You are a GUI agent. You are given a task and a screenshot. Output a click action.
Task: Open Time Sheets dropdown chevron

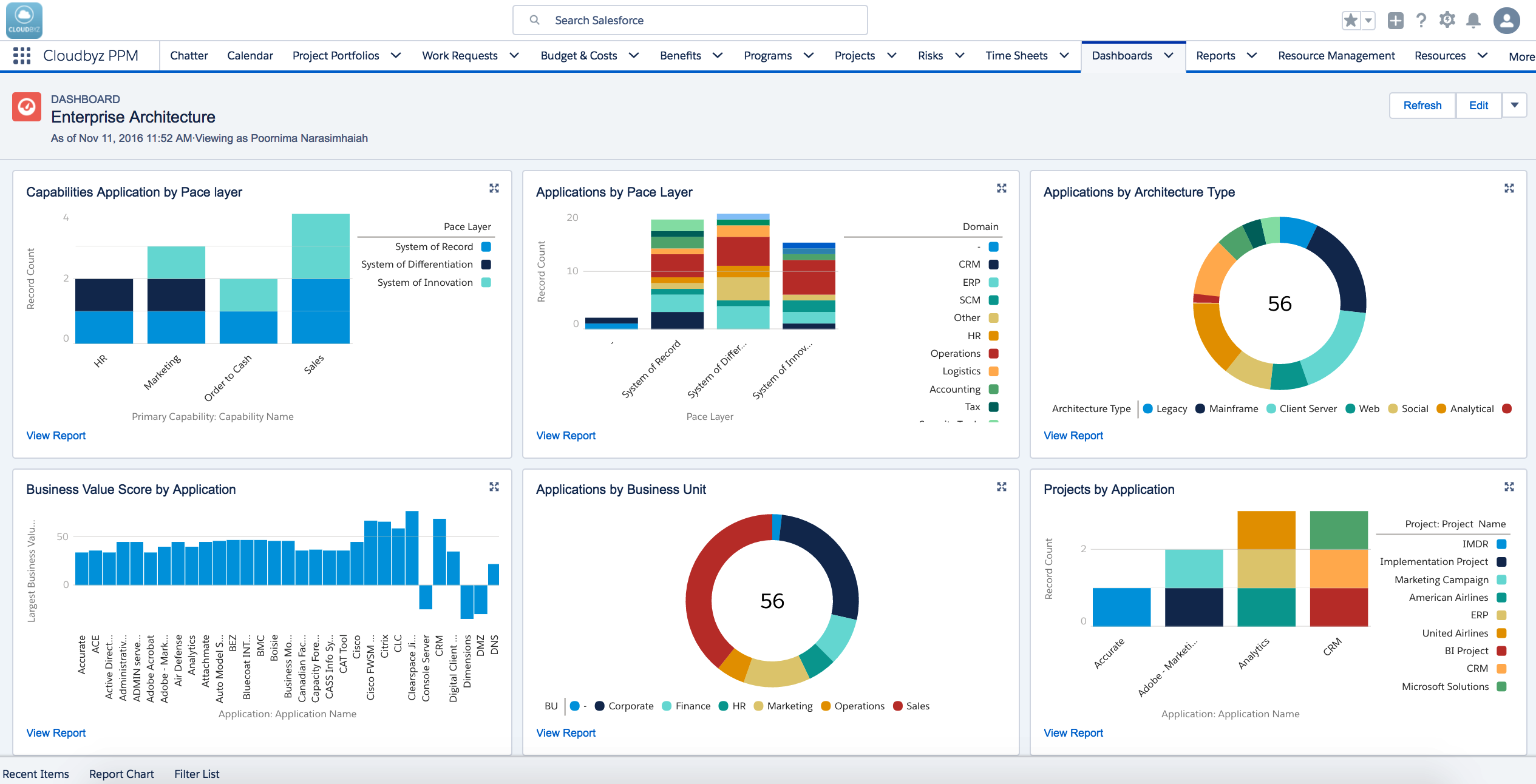pos(1064,56)
